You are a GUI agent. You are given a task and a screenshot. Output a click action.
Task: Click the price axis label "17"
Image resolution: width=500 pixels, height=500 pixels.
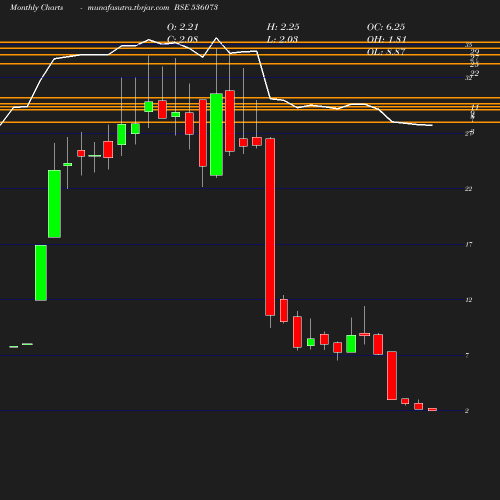[469, 245]
